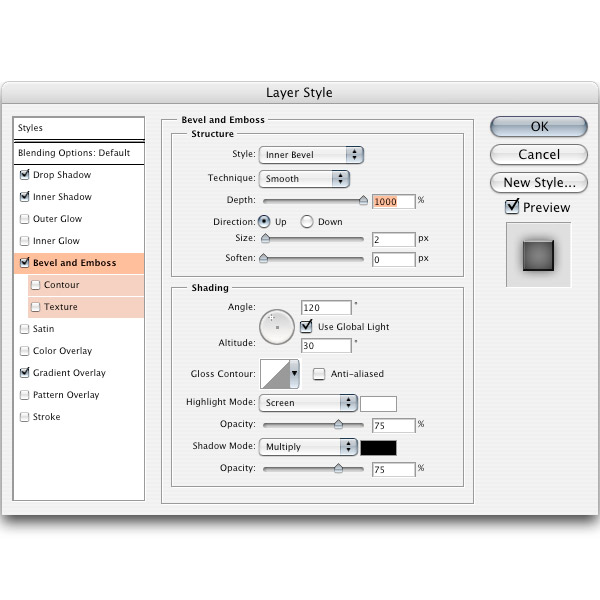Viewport: 600px width, 600px height.
Task: Click the OK button
Action: click(539, 127)
